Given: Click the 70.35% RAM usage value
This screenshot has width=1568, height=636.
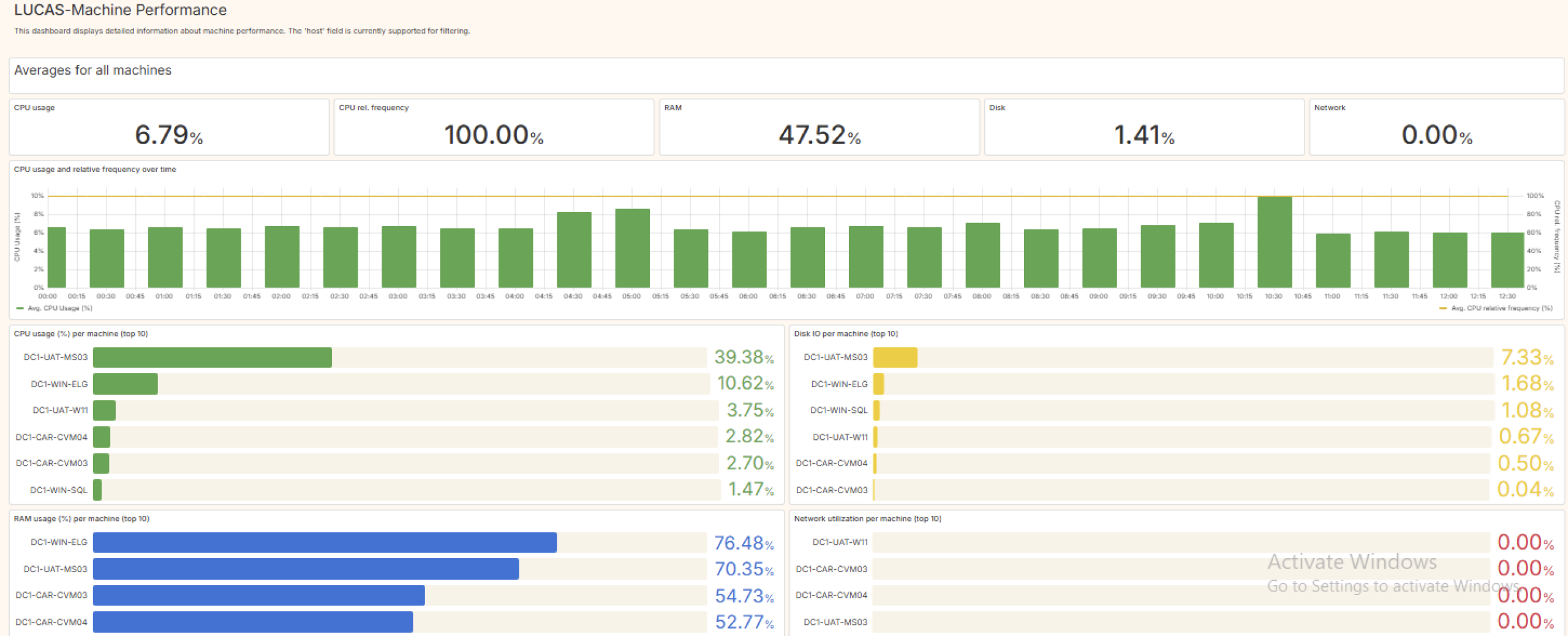Looking at the screenshot, I should pyautogui.click(x=744, y=569).
